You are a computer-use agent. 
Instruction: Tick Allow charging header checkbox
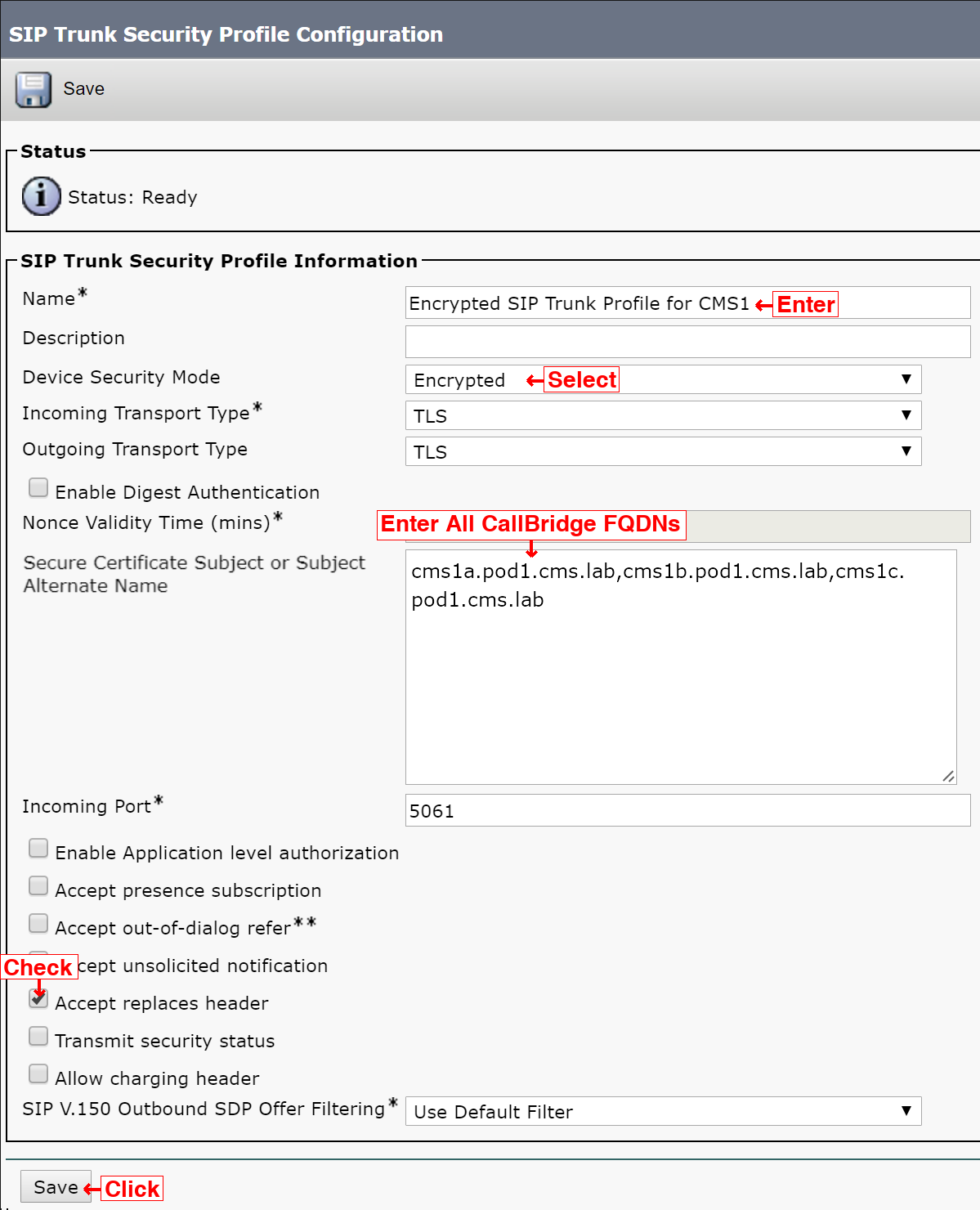coord(38,1073)
